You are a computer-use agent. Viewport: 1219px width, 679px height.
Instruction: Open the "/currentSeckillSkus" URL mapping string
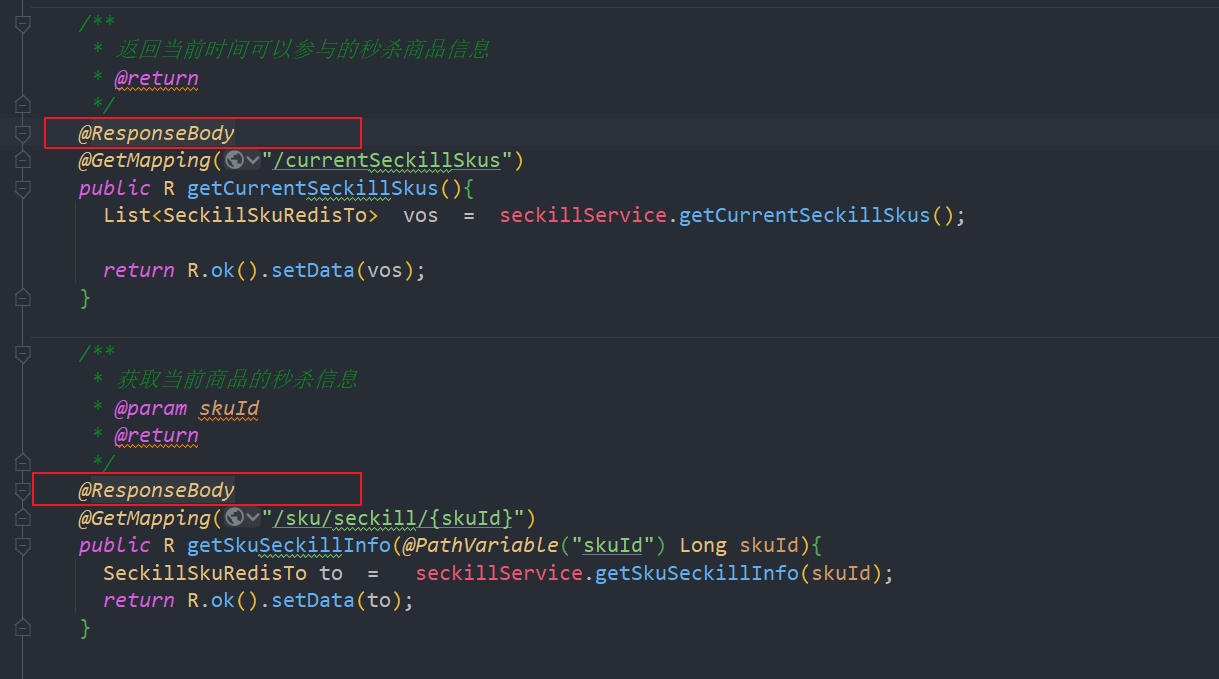pos(388,160)
